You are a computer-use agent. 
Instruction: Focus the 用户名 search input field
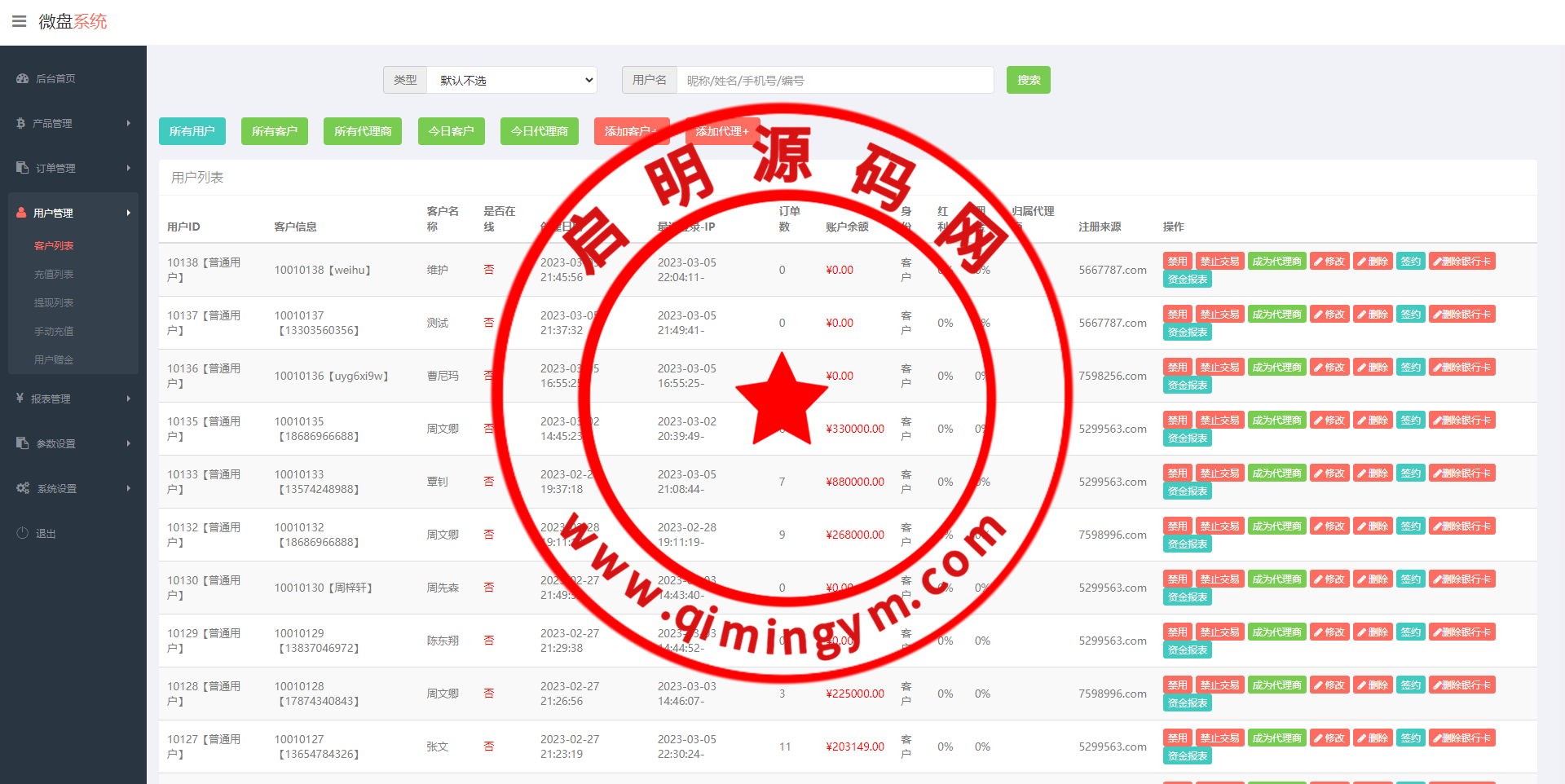tap(835, 81)
